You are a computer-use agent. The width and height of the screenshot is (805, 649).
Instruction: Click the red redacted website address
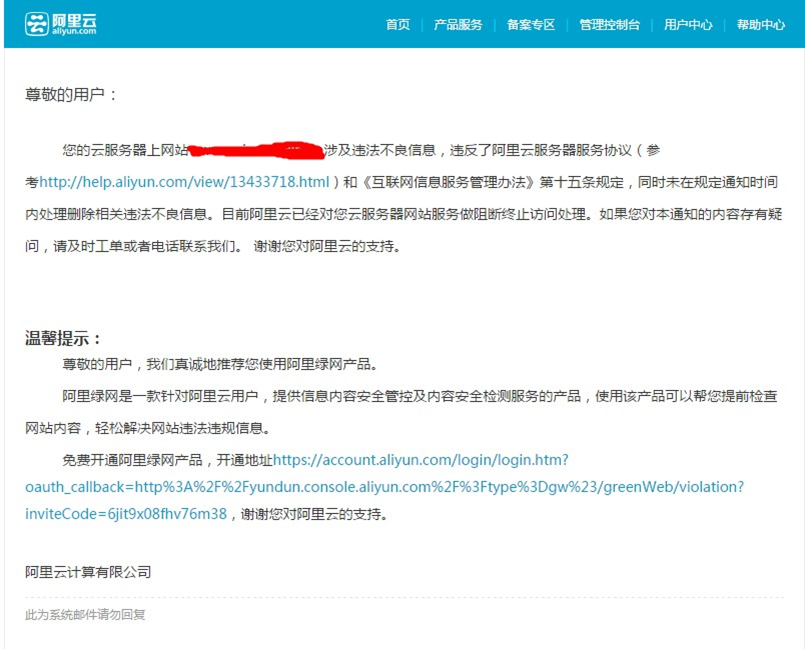[255, 151]
